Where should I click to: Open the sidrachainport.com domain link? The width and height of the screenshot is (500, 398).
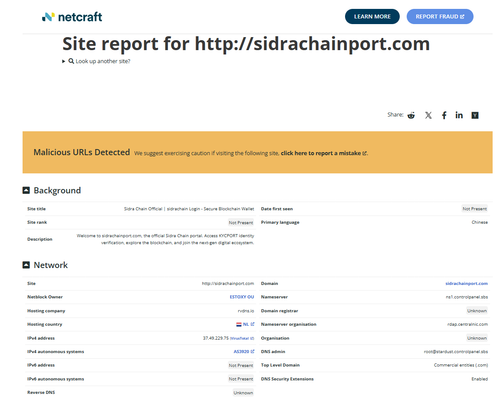(x=466, y=284)
